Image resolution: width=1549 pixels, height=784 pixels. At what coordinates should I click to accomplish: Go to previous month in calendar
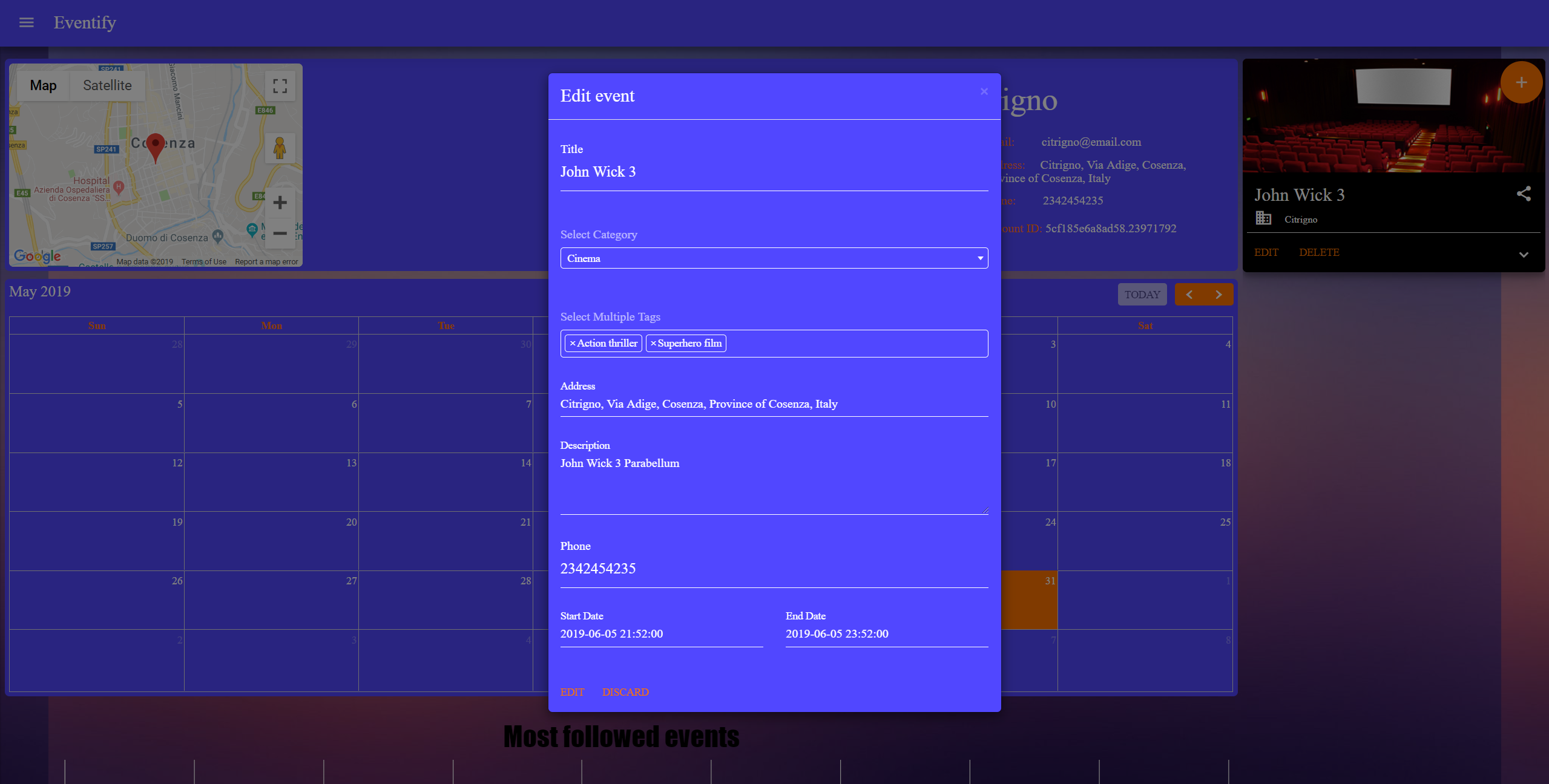[x=1189, y=295]
